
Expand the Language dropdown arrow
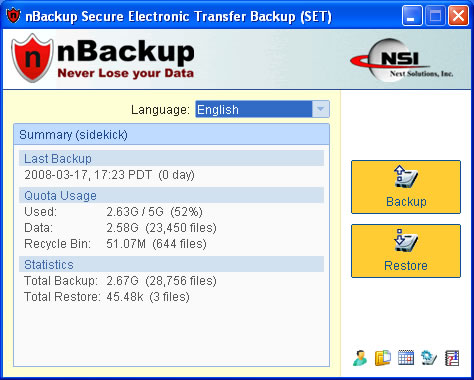pos(320,109)
